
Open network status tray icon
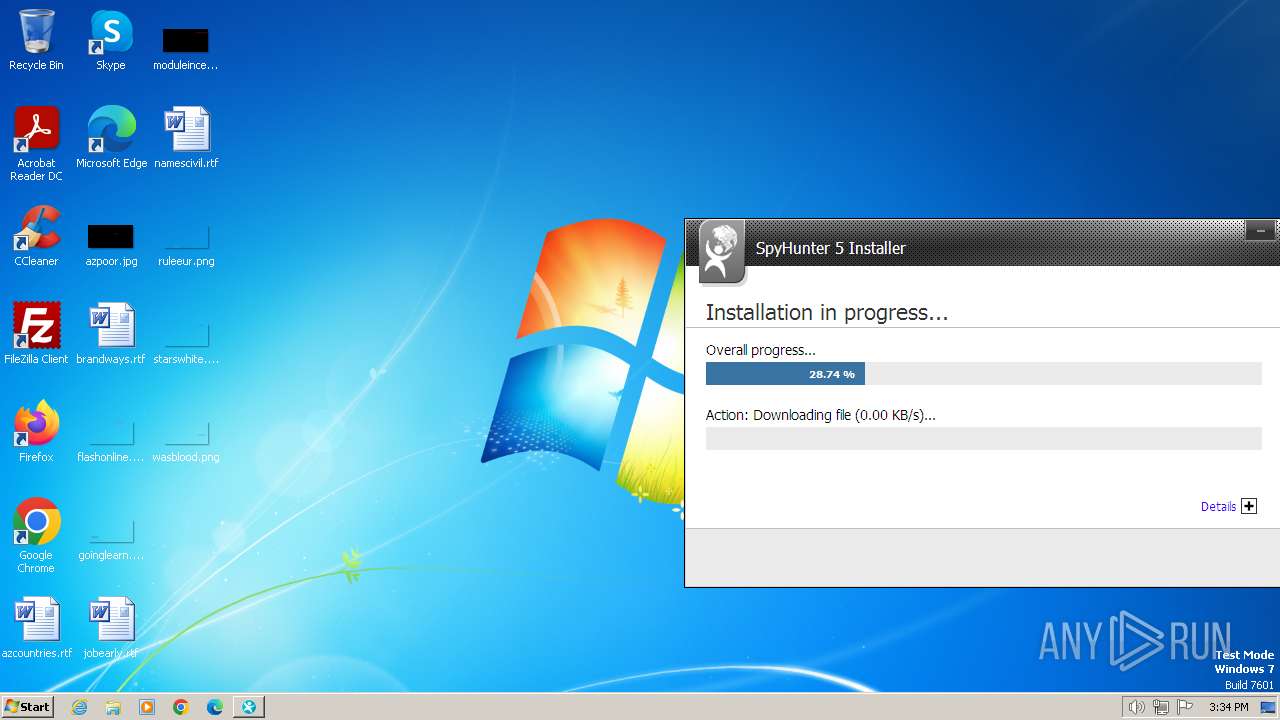pos(1161,707)
